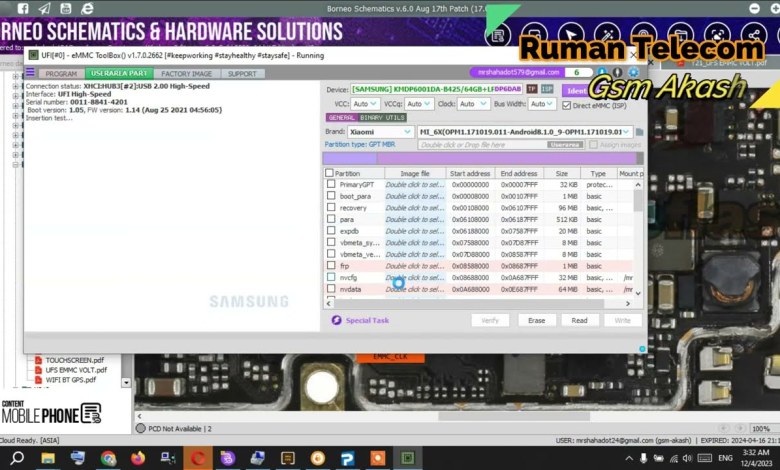Check the recovery partition box
This screenshot has height=470, width=780.
pos(331,207)
